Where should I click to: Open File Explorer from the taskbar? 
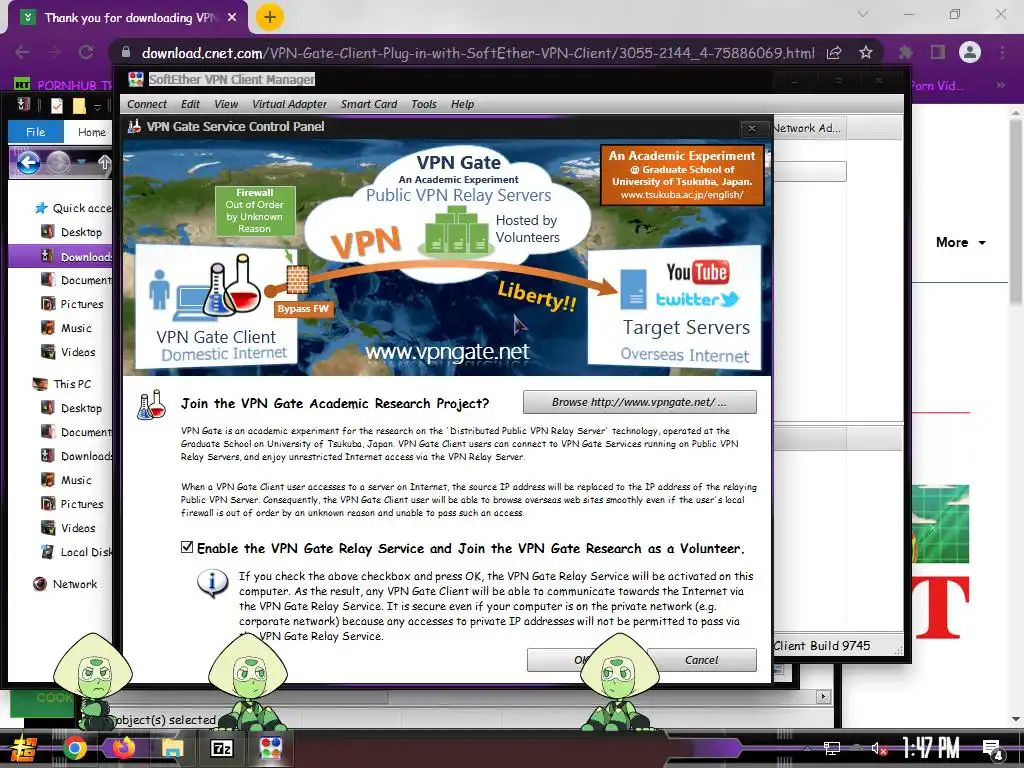pyautogui.click(x=173, y=748)
